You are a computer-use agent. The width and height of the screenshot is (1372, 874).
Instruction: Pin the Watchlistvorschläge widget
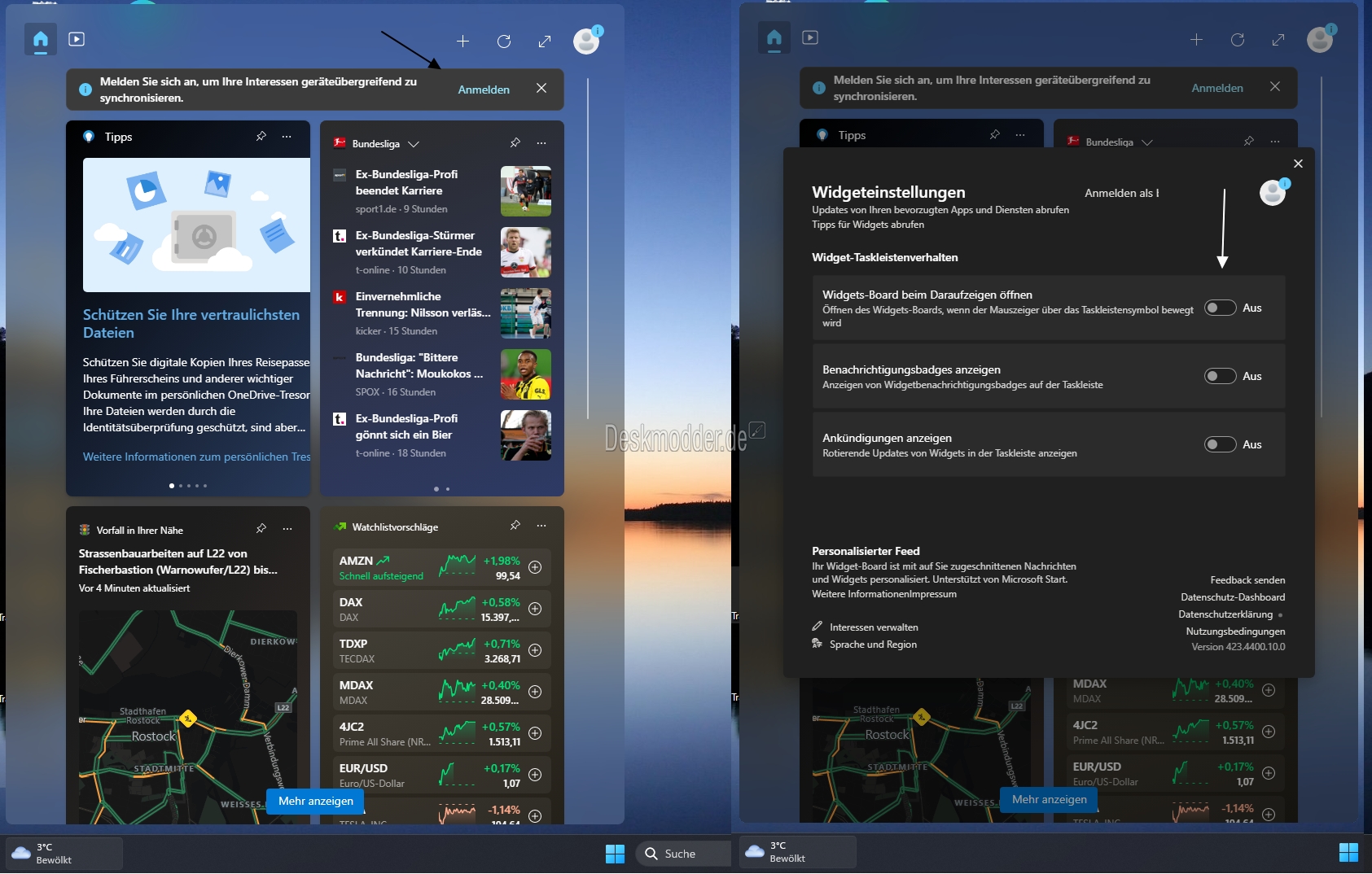point(515,526)
